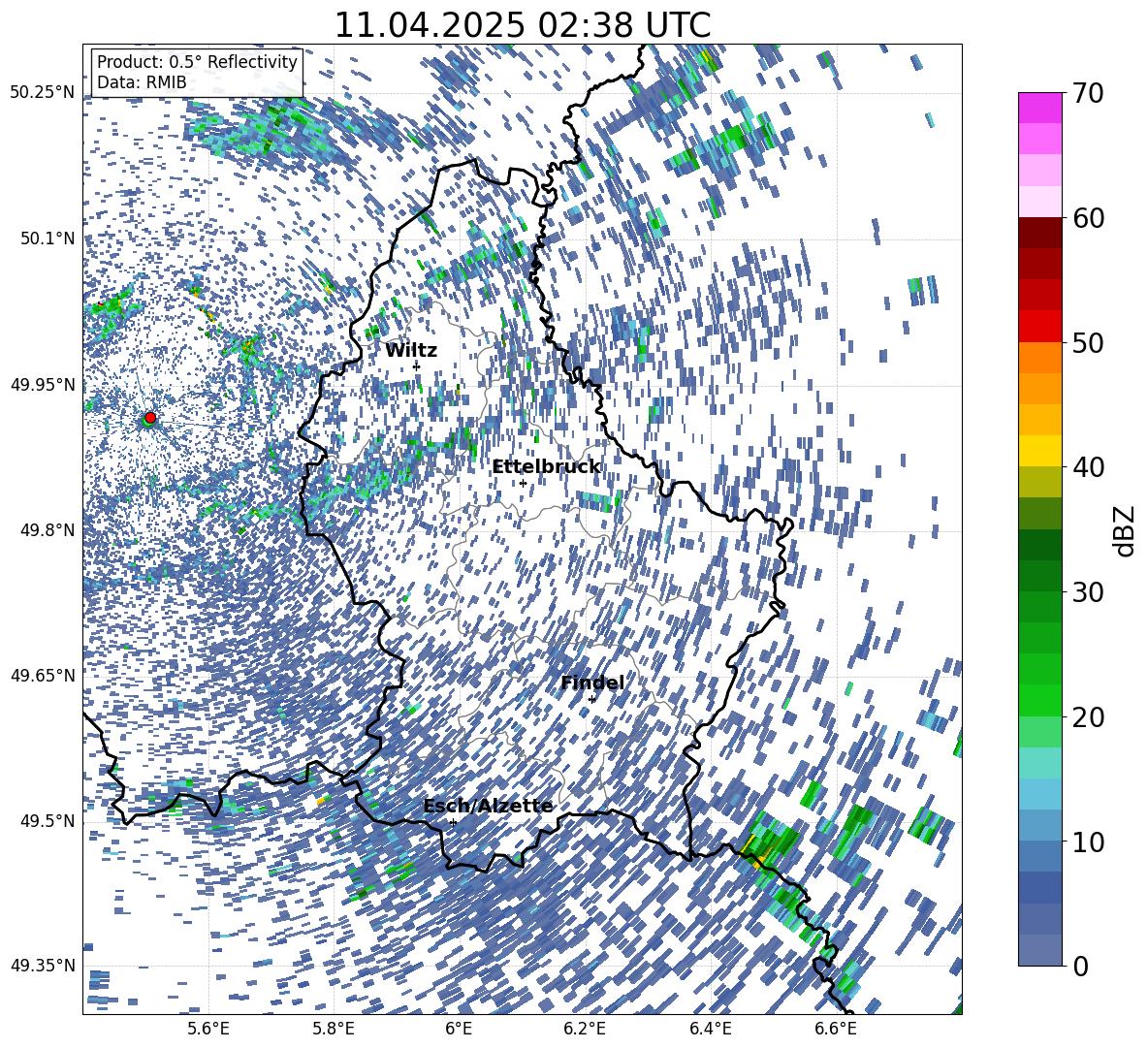Click the 49.5°N latitude tick label
Image resolution: width=1148 pixels, height=1048 pixels.
(x=47, y=821)
